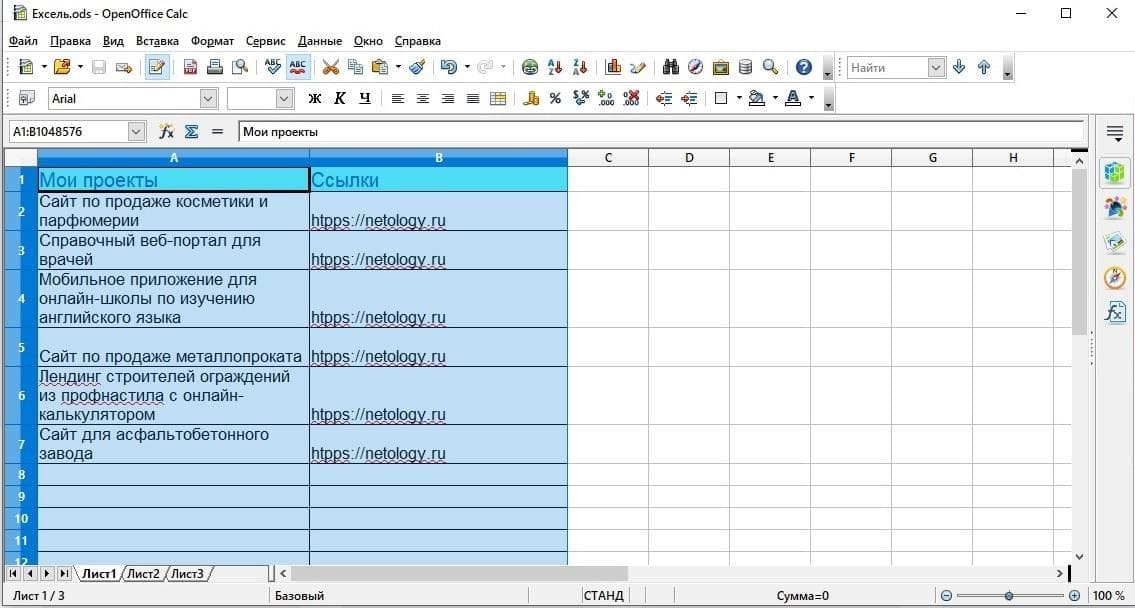The image size is (1135, 608).
Task: Select column C header
Action: 607,157
